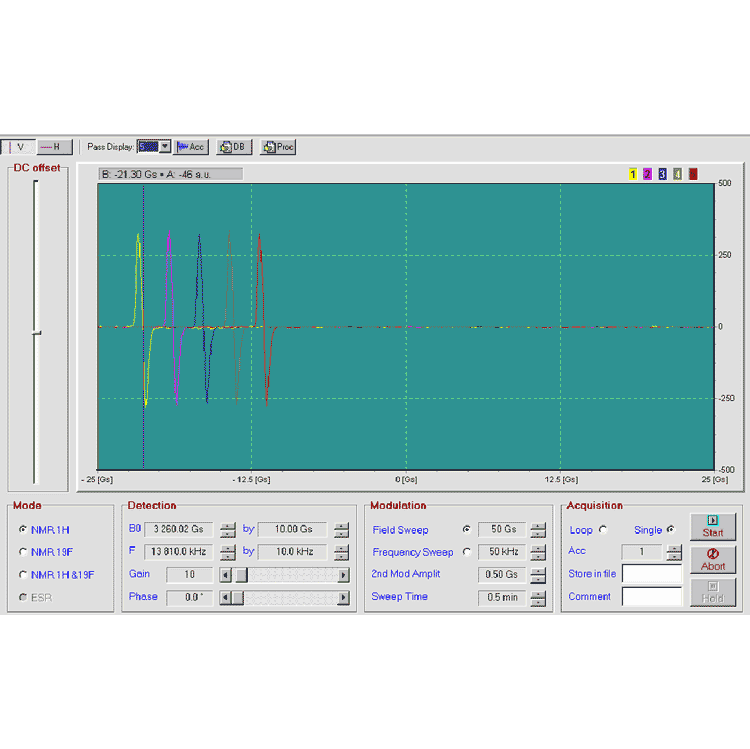Viewport: 750px width, 749px height.
Task: Click the F step size stepper
Action: click(342, 552)
